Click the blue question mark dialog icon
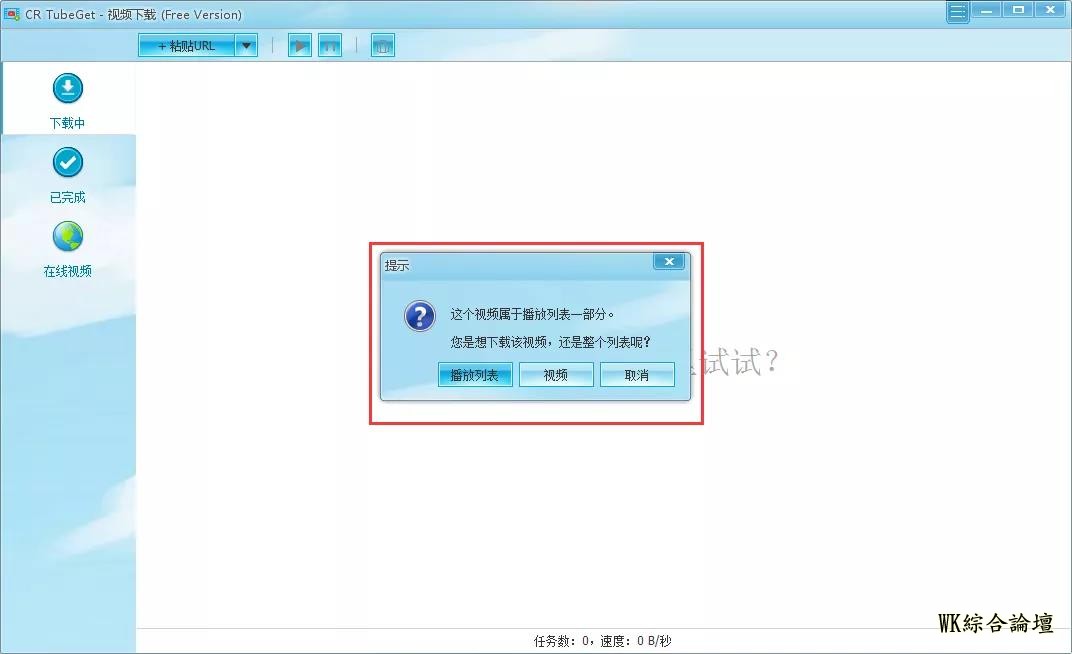The image size is (1072, 654). pos(419,317)
